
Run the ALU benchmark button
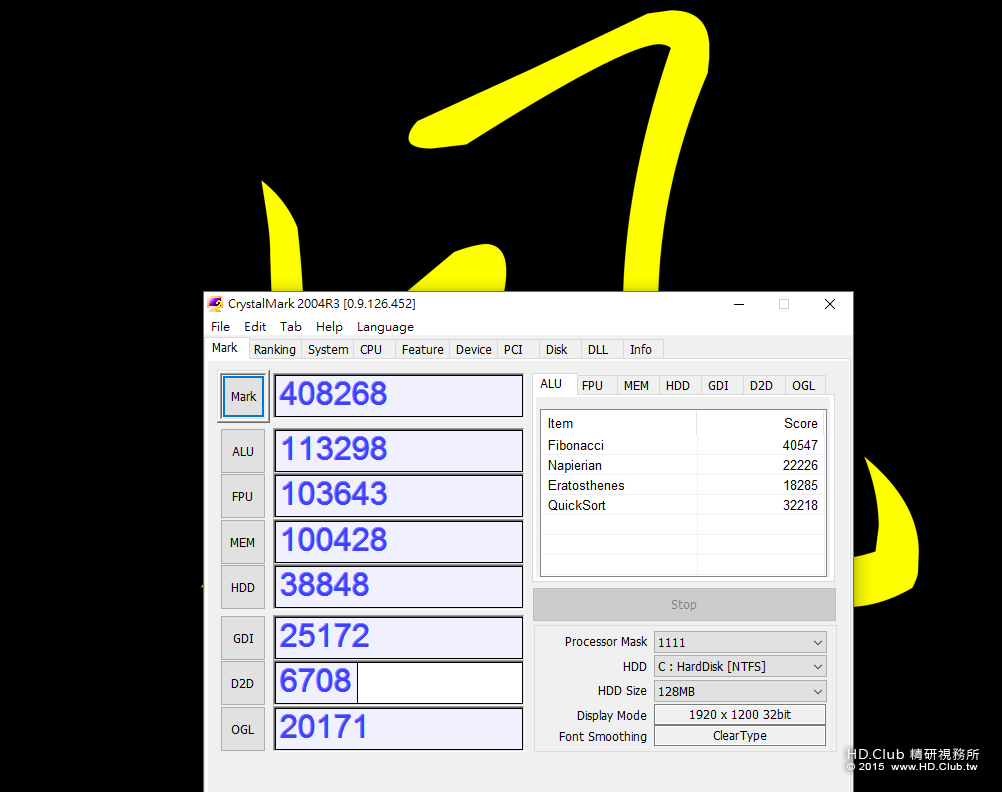pyautogui.click(x=243, y=451)
